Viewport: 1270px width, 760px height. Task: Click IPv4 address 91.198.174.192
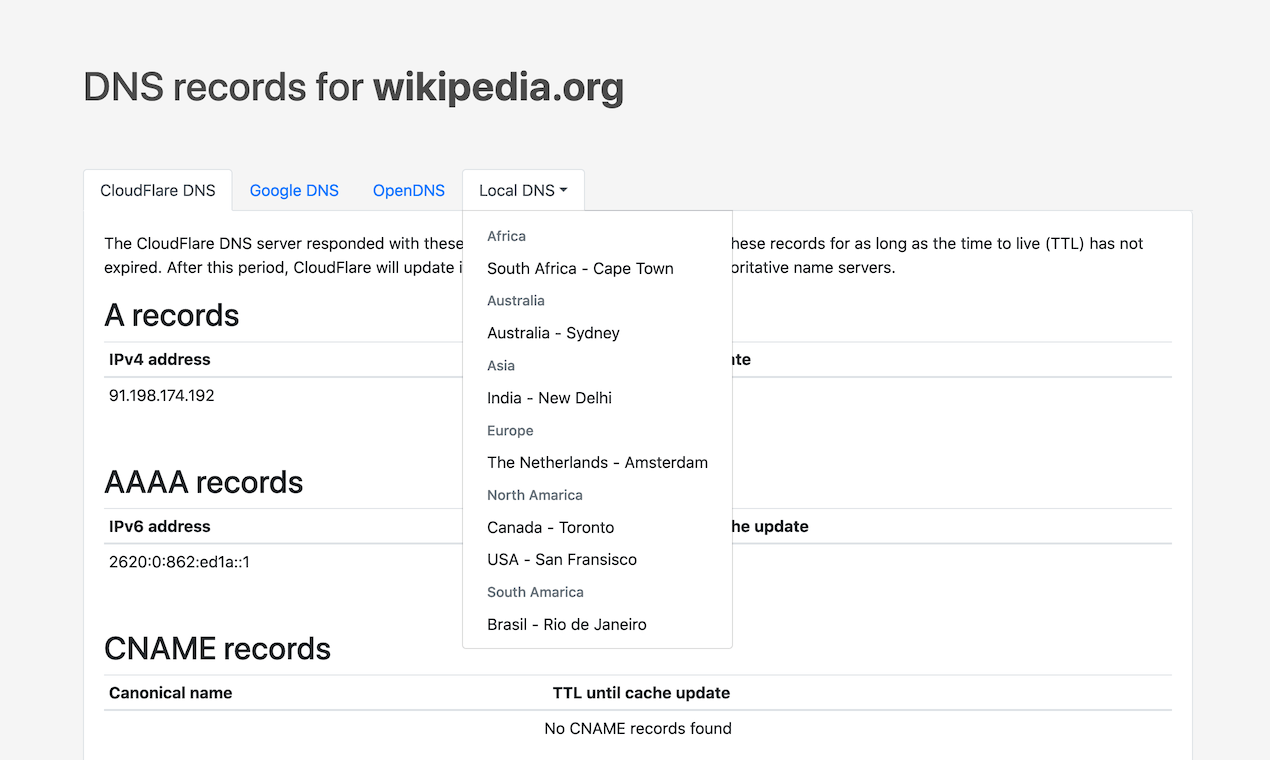(162, 395)
